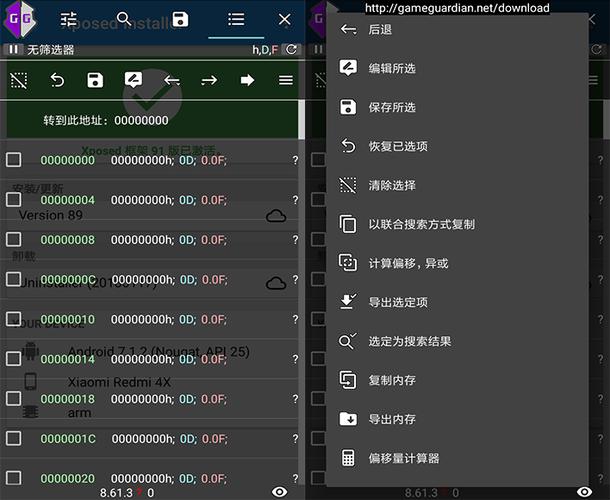
Task: Select 恢复已选项 menu entry
Action: 457,146
